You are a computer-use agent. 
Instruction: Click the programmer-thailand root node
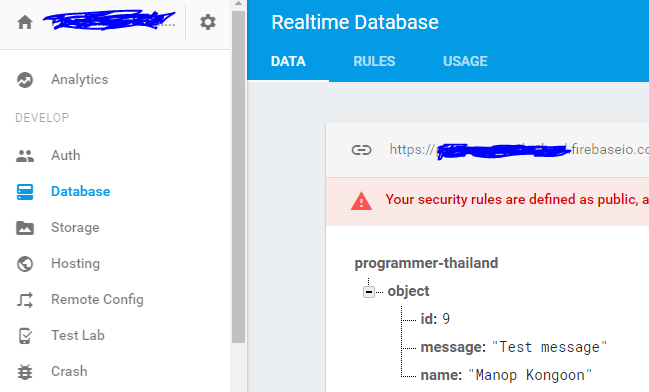tap(426, 263)
